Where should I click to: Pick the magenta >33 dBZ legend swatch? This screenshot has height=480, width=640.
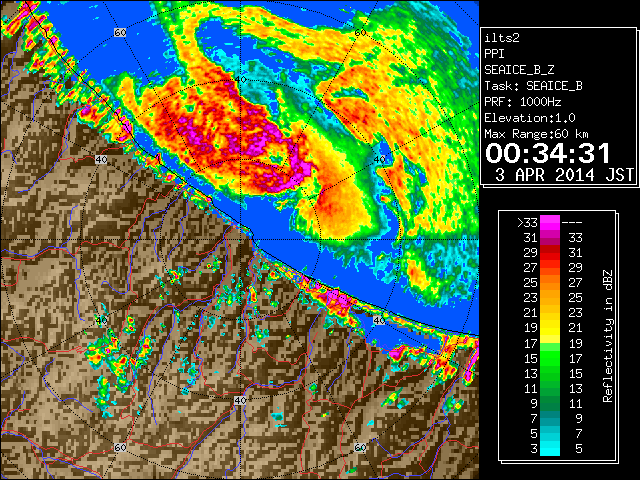click(550, 223)
